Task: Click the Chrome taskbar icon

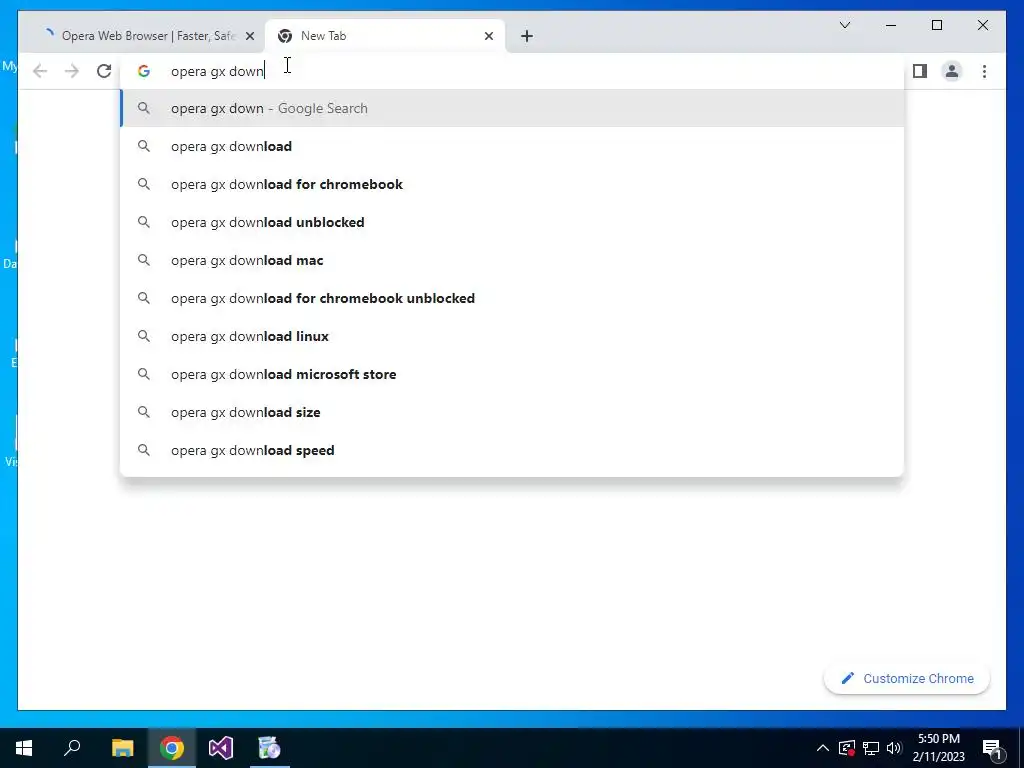Action: [x=172, y=748]
